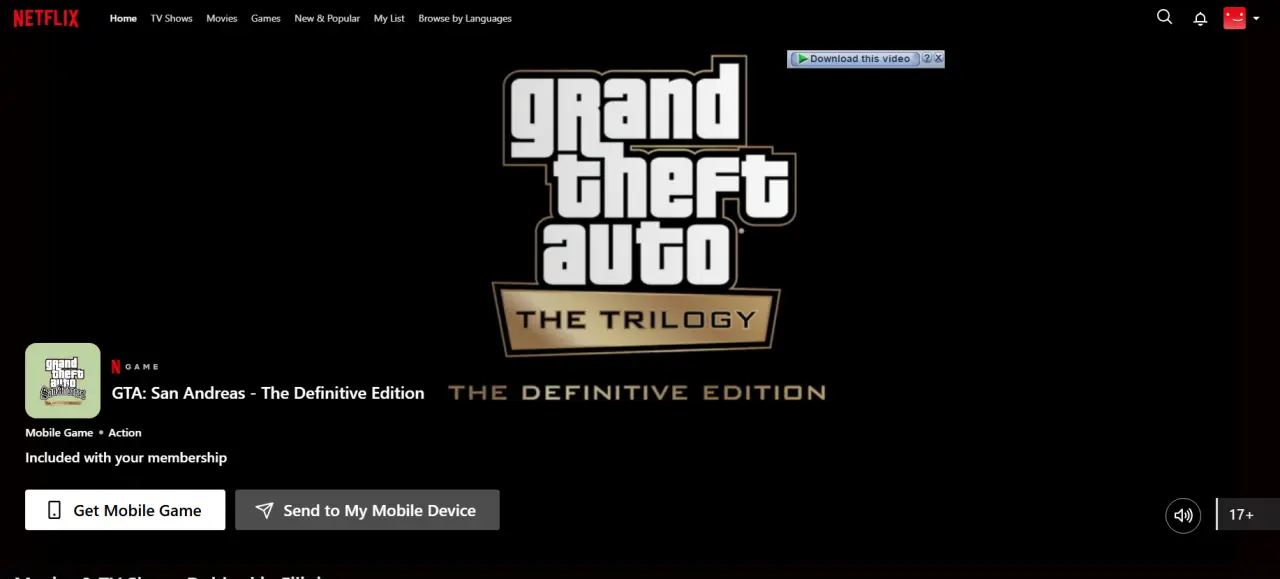Image resolution: width=1280 pixels, height=579 pixels.
Task: Open Movies section
Action: pos(222,18)
